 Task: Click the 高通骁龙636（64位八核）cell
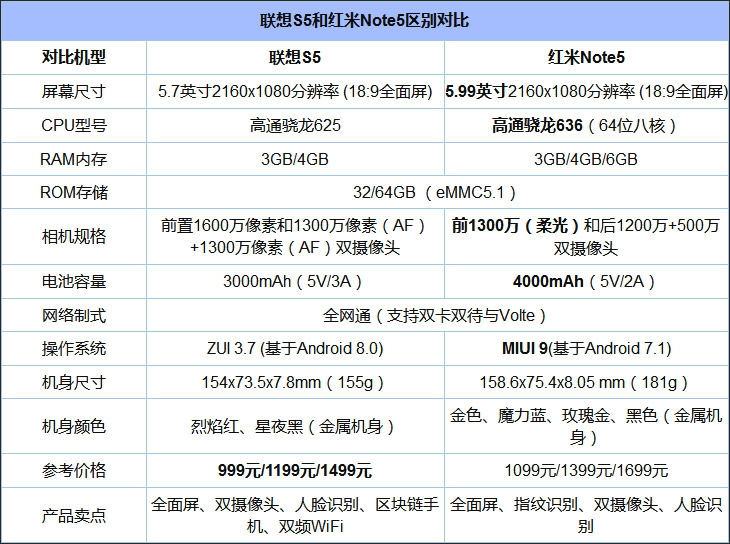coord(586,125)
